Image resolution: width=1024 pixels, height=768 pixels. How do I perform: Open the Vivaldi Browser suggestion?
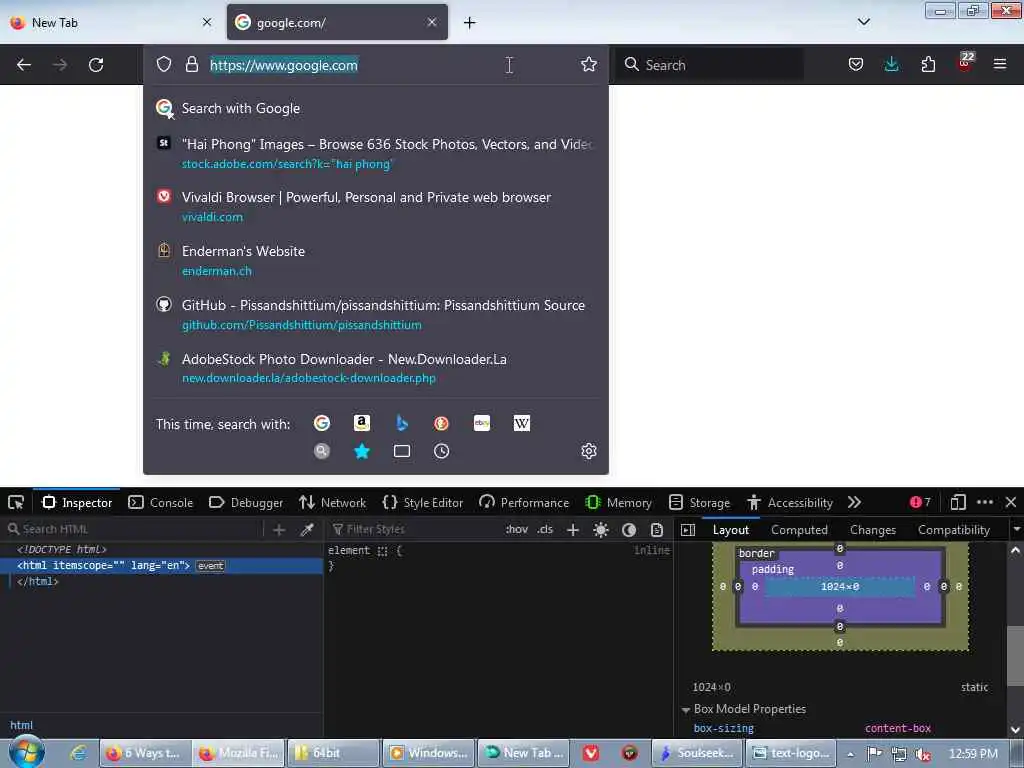point(376,206)
